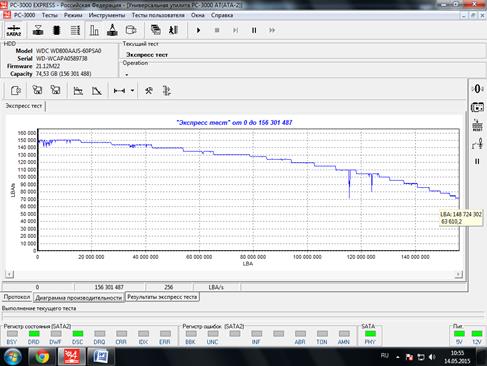This screenshot has width=487, height=366.
Task: Open the Тесты menu
Action: click(49, 15)
